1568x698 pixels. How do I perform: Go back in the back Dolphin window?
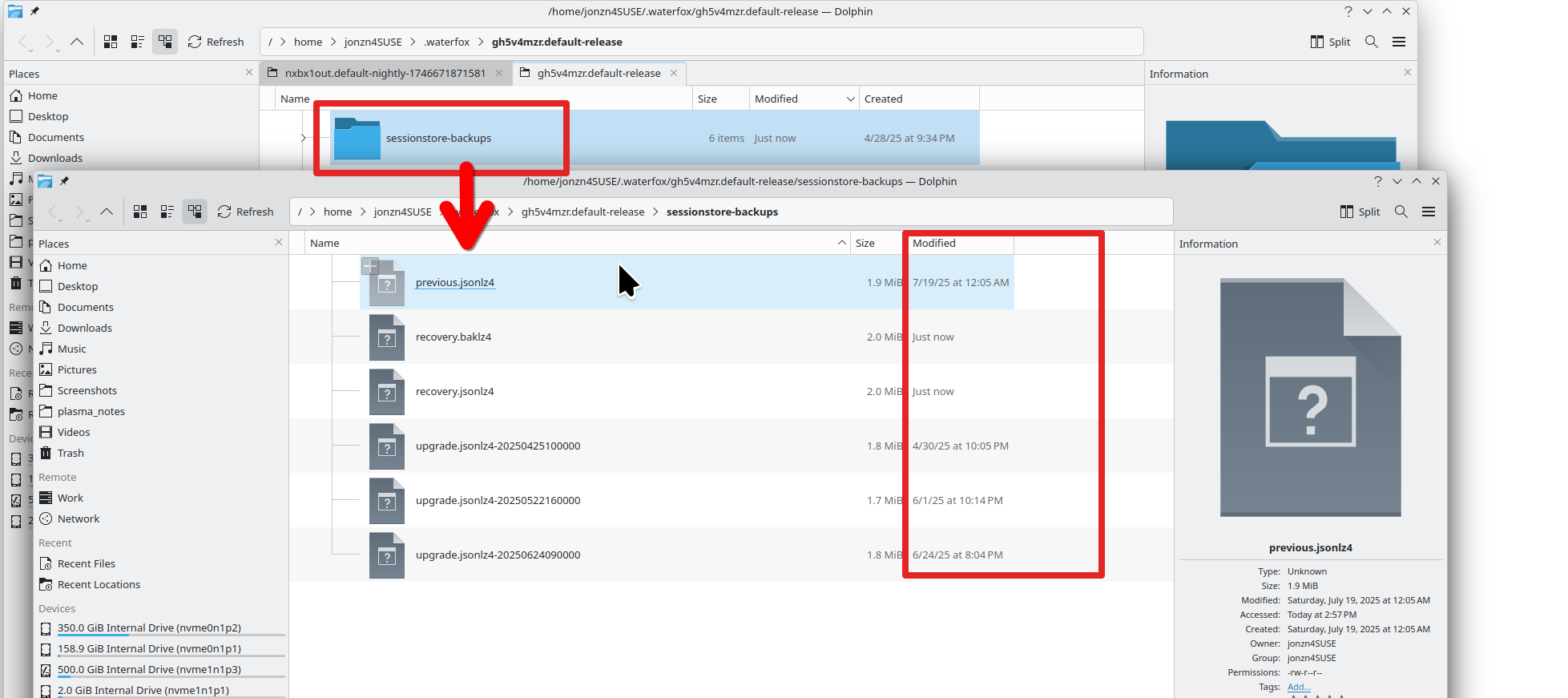click(24, 42)
